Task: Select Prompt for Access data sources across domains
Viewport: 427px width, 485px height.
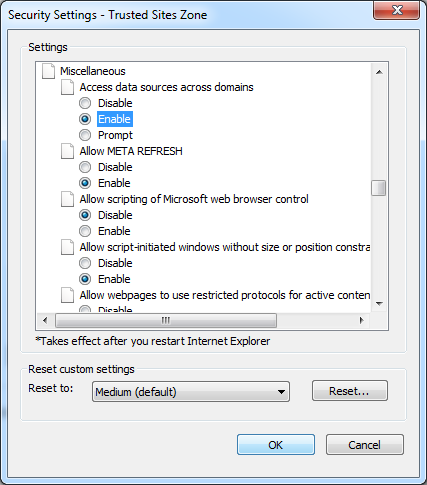Action: point(85,135)
